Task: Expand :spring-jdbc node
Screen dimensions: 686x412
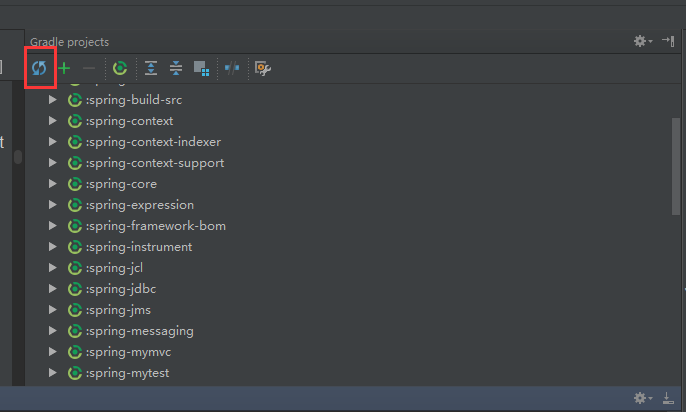Action: click(52, 289)
